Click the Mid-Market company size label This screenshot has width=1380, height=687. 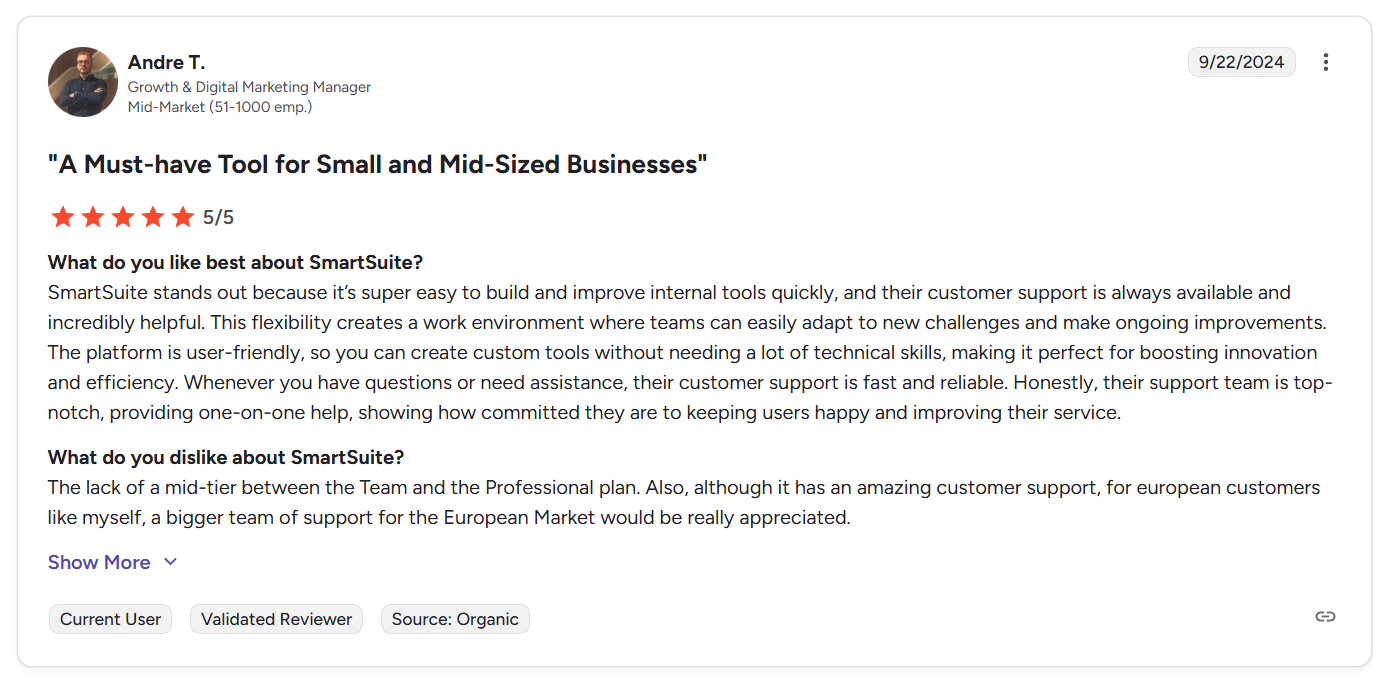(x=220, y=106)
